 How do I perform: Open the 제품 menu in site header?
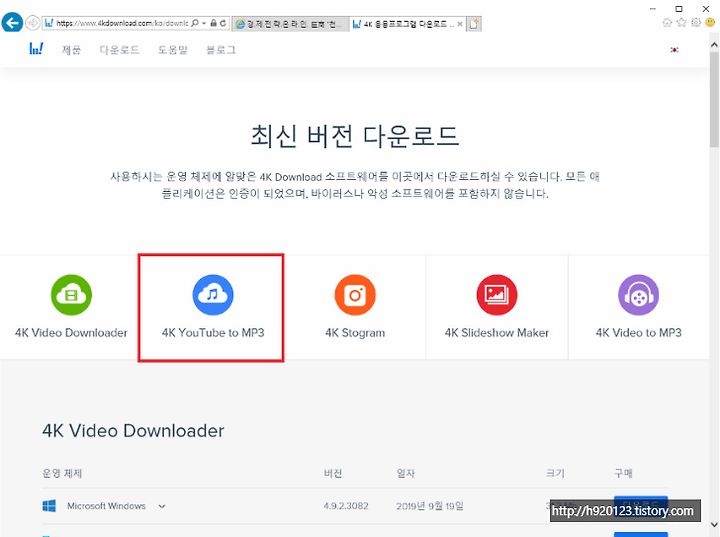pyautogui.click(x=71, y=50)
